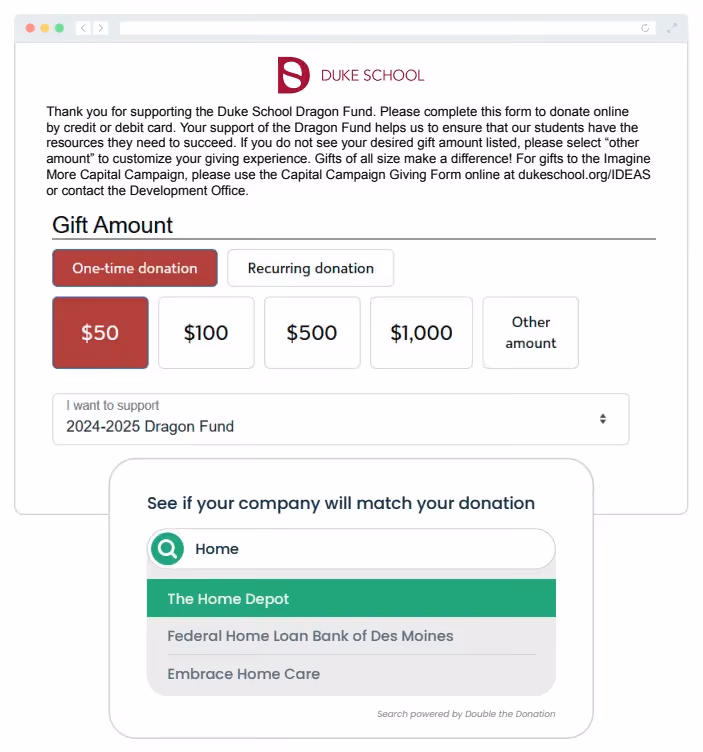Select Federal Home Loan Bank of Des Moines
Screen dimensions: 703x752
(351, 636)
